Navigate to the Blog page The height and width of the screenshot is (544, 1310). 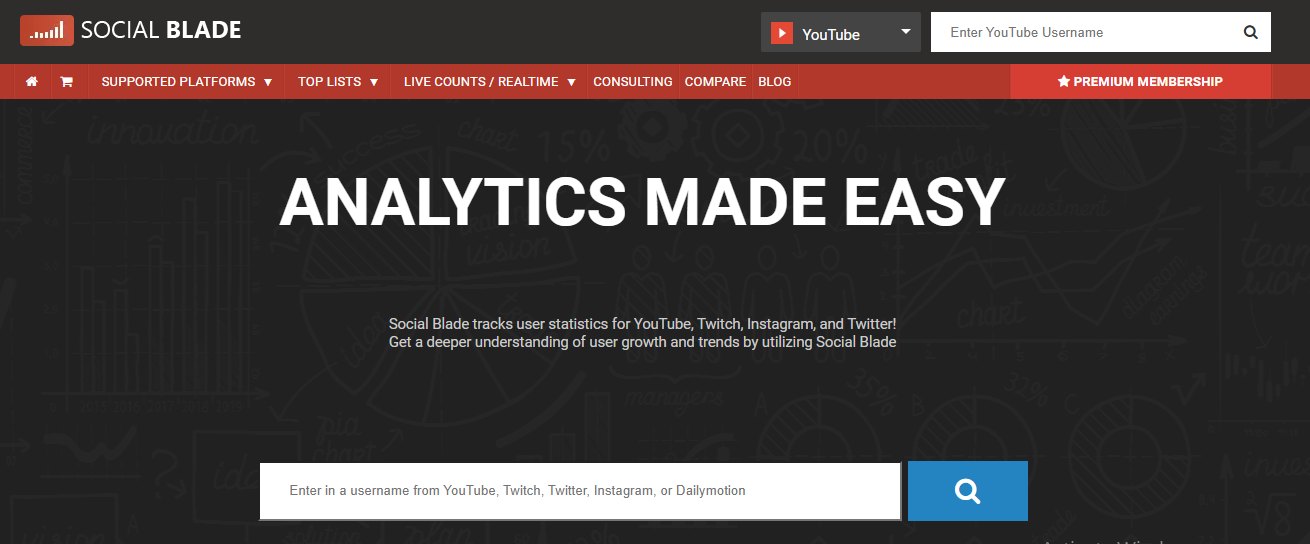coord(774,82)
